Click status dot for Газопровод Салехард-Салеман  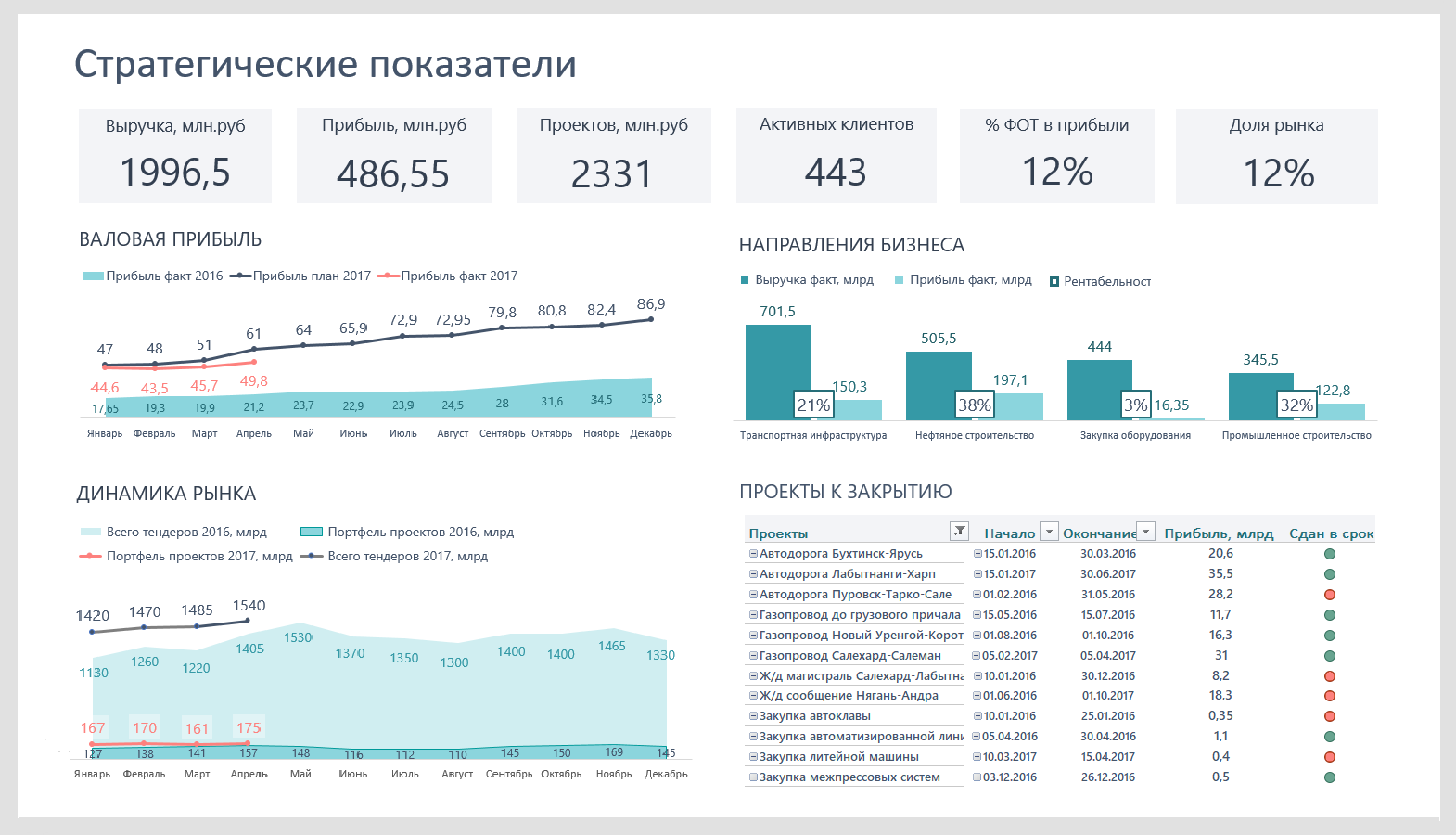(x=1329, y=656)
